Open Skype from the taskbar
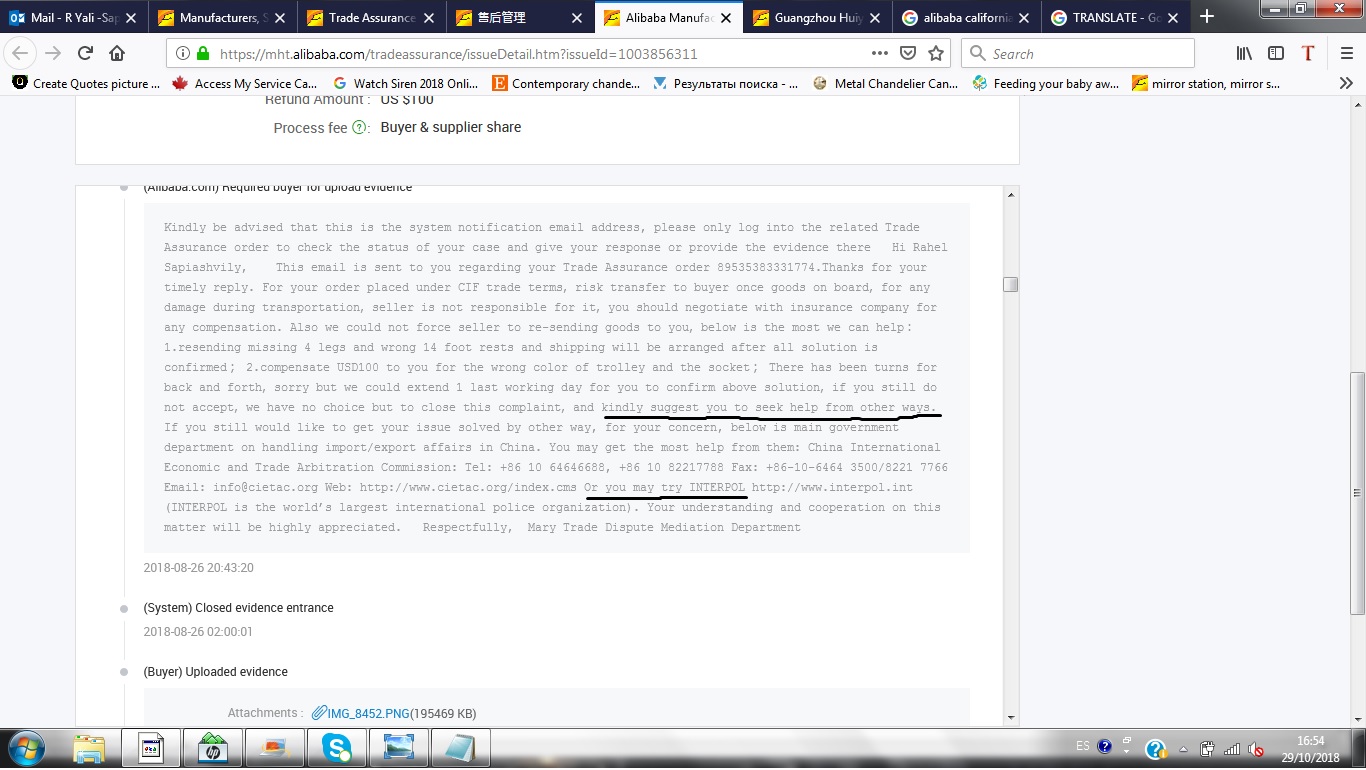Image resolution: width=1366 pixels, height=770 pixels. 337,748
